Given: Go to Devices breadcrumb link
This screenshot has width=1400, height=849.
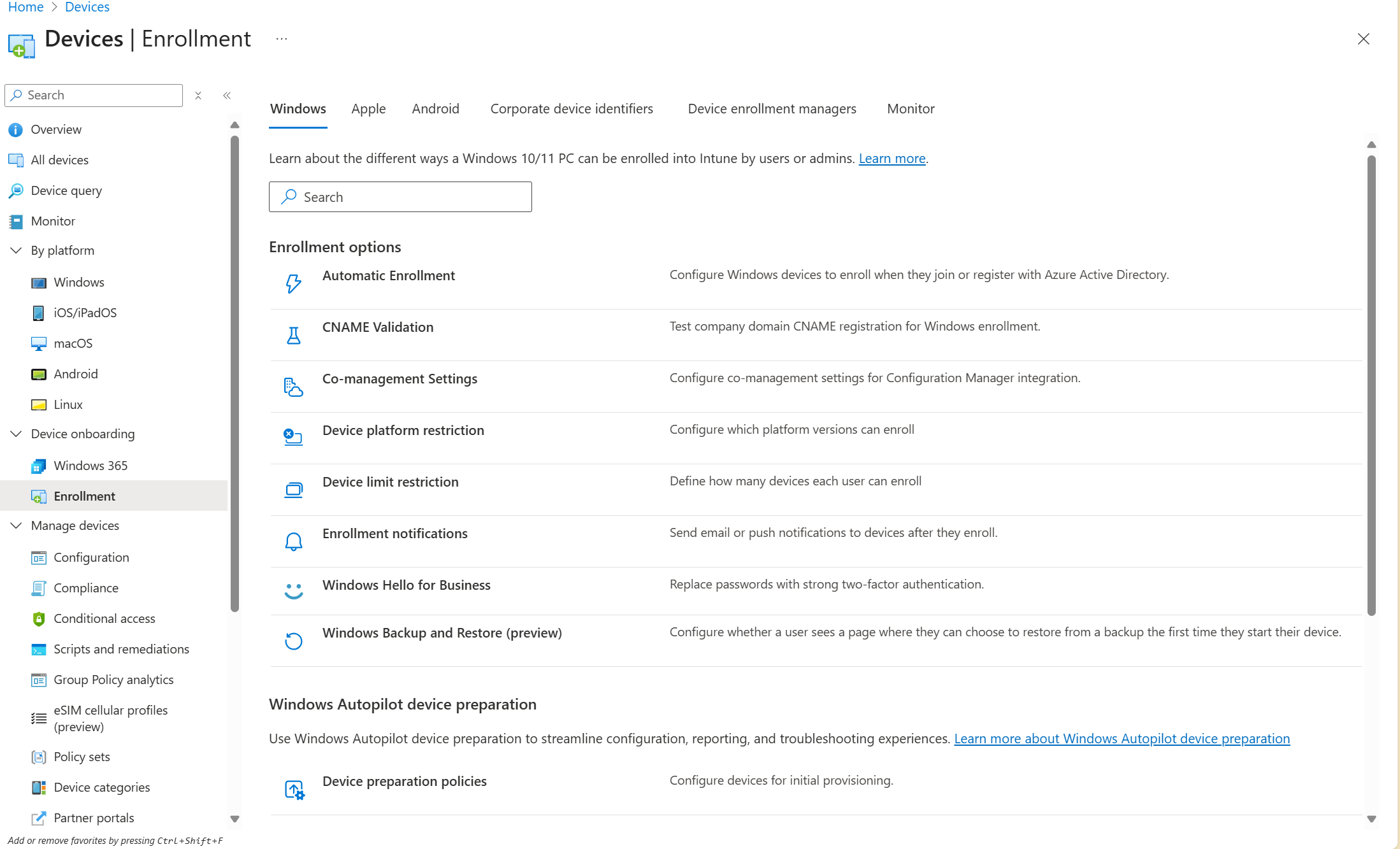Looking at the screenshot, I should pyautogui.click(x=87, y=7).
